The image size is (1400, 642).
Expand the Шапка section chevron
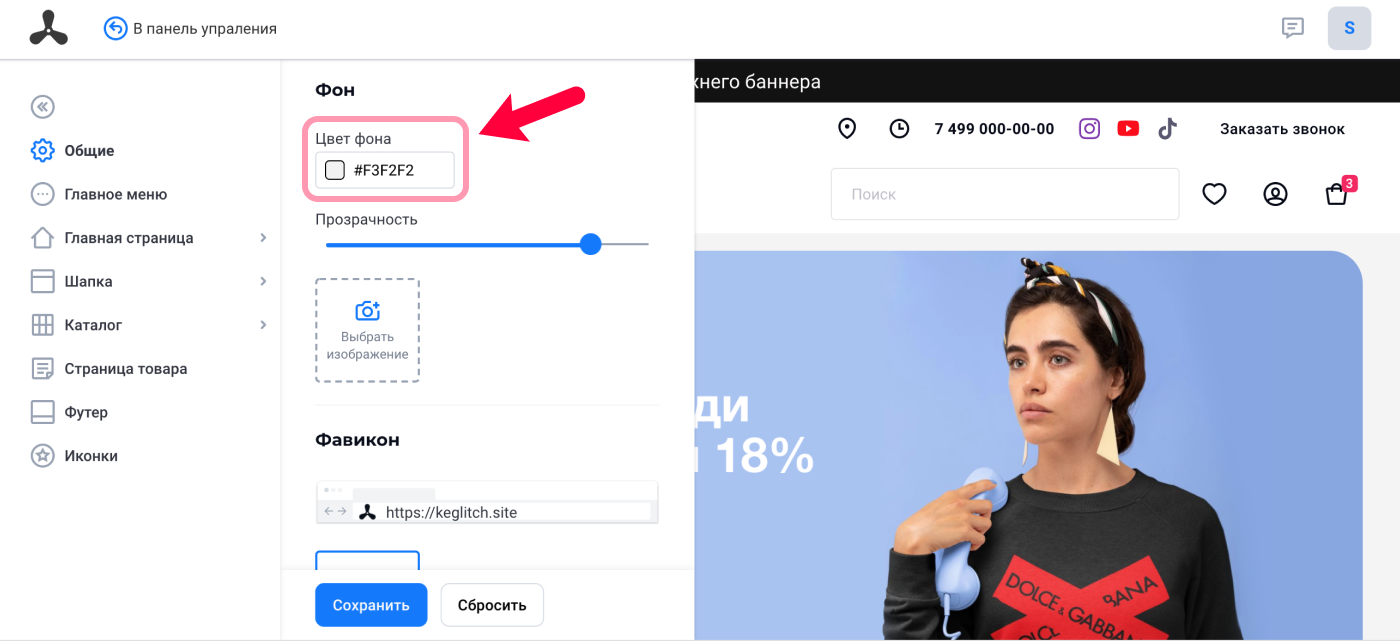pyautogui.click(x=263, y=281)
